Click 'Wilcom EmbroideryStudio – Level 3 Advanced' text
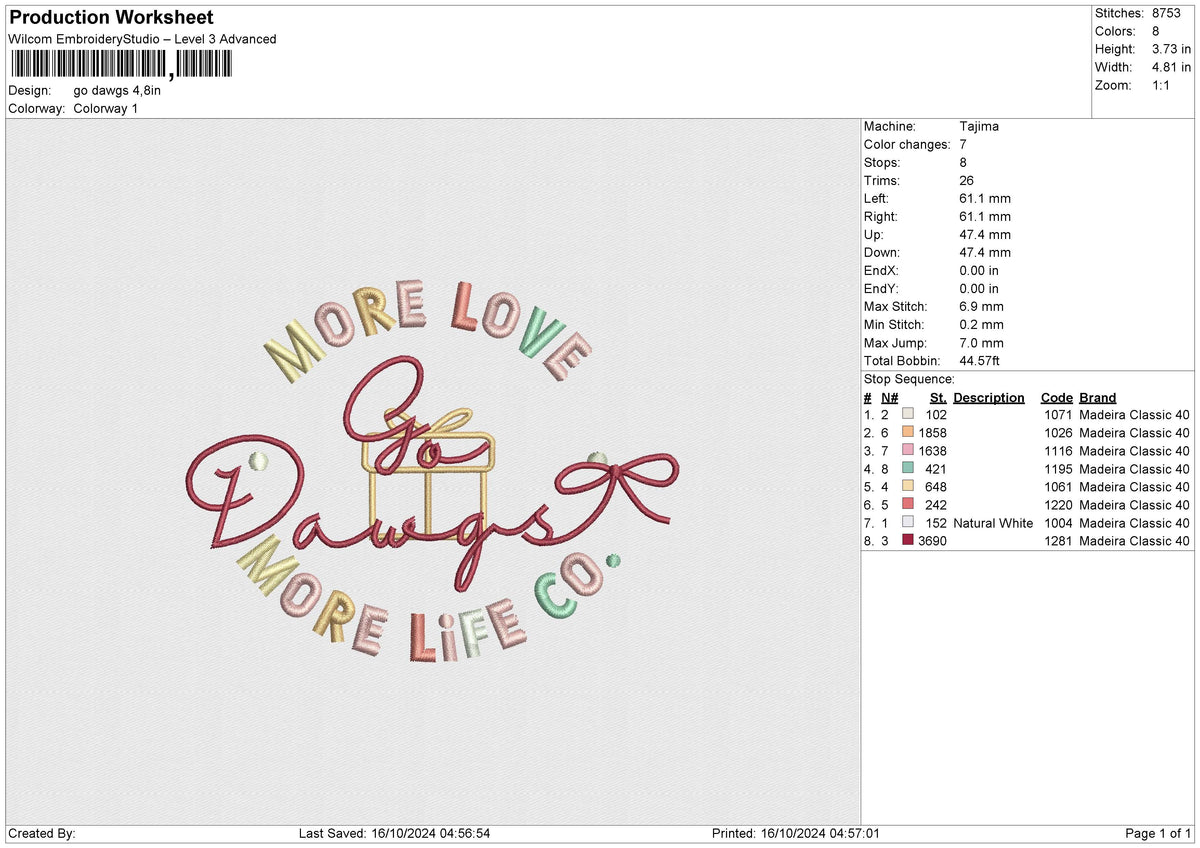This screenshot has height=848, width=1200. click(142, 39)
